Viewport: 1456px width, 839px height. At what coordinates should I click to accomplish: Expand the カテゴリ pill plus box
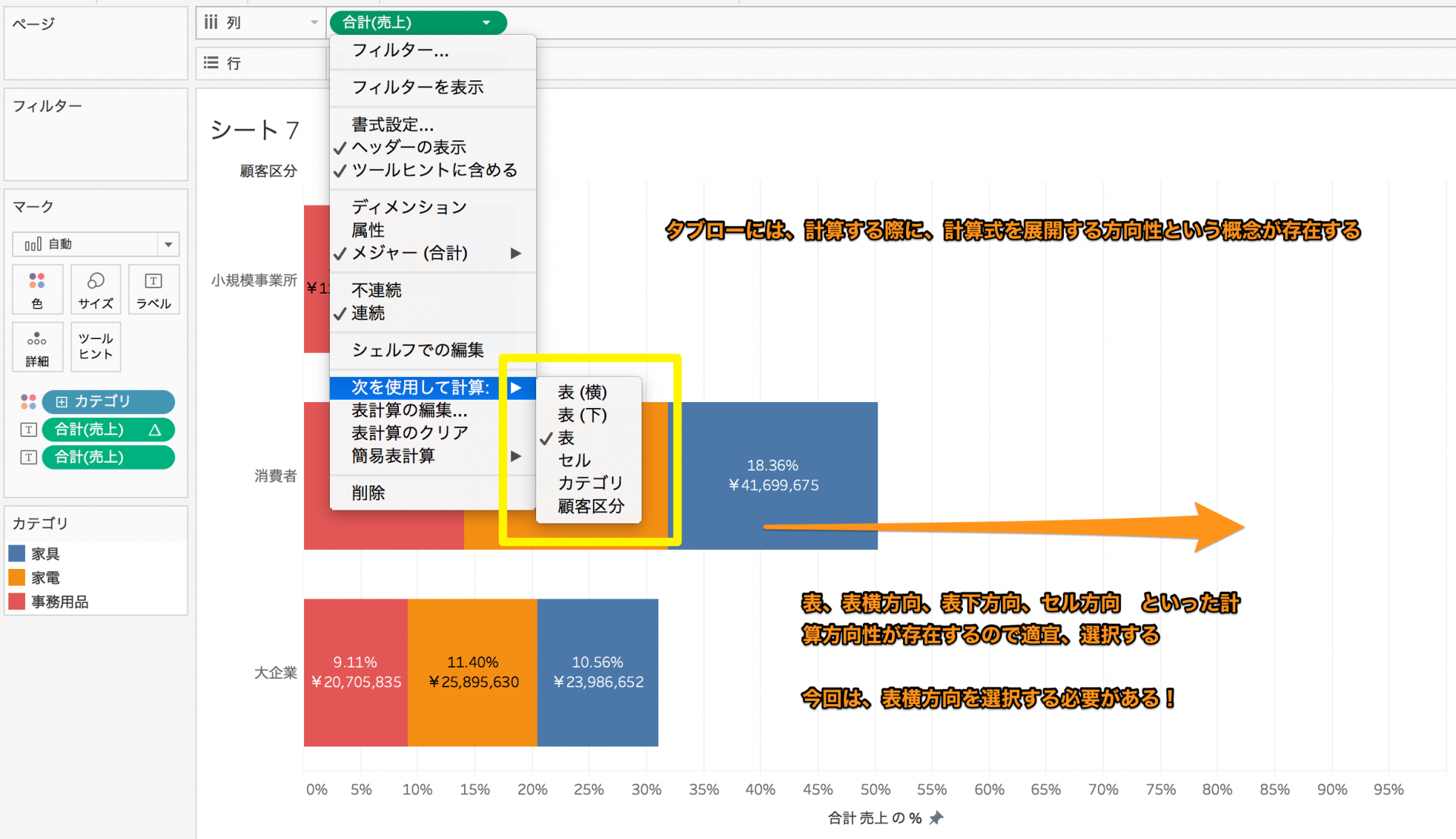61,401
